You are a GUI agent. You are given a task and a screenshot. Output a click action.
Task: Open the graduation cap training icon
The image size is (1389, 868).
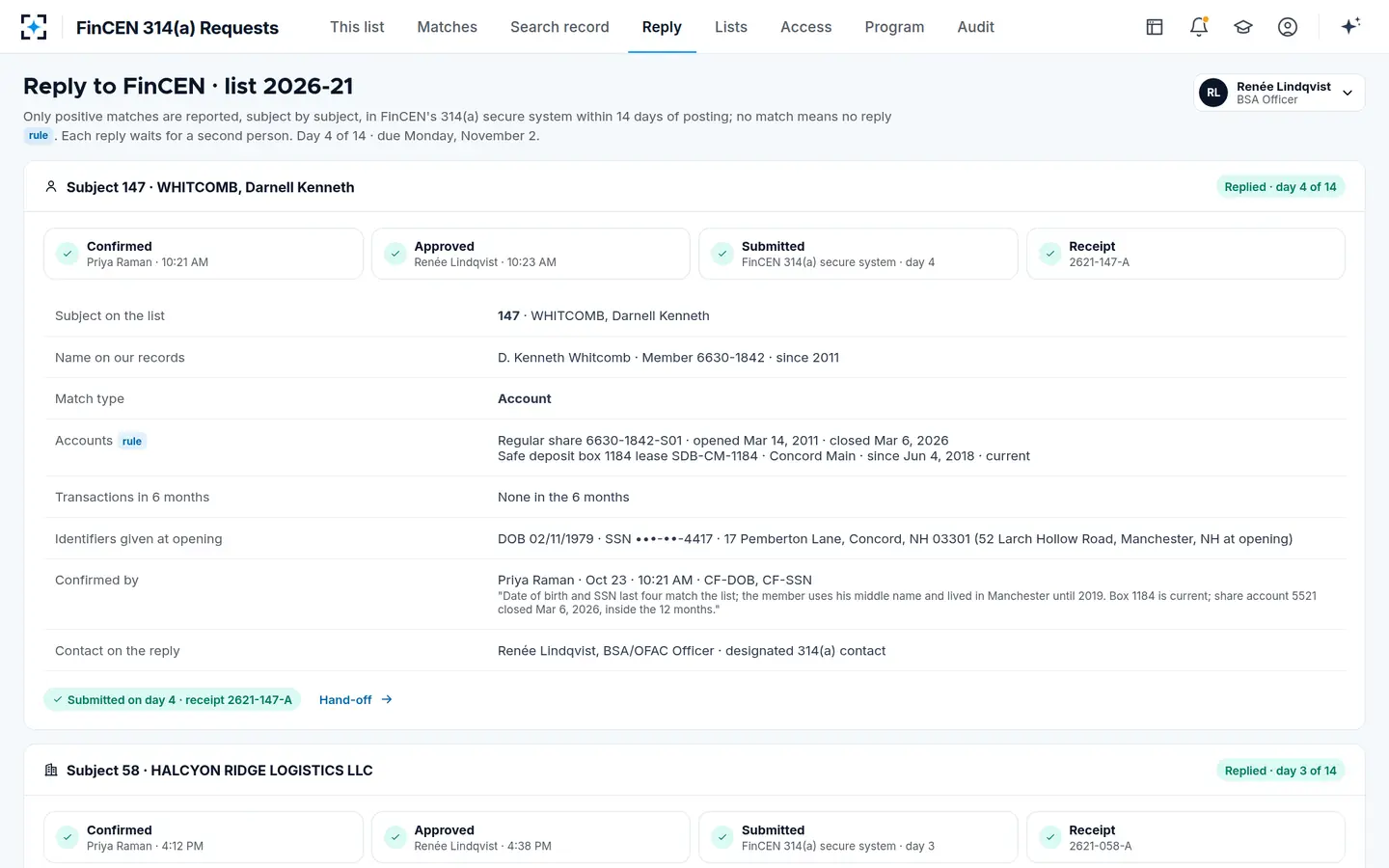1243,27
